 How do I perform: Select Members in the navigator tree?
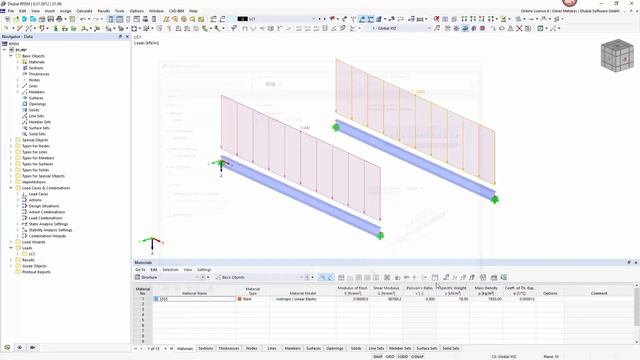click(x=37, y=92)
